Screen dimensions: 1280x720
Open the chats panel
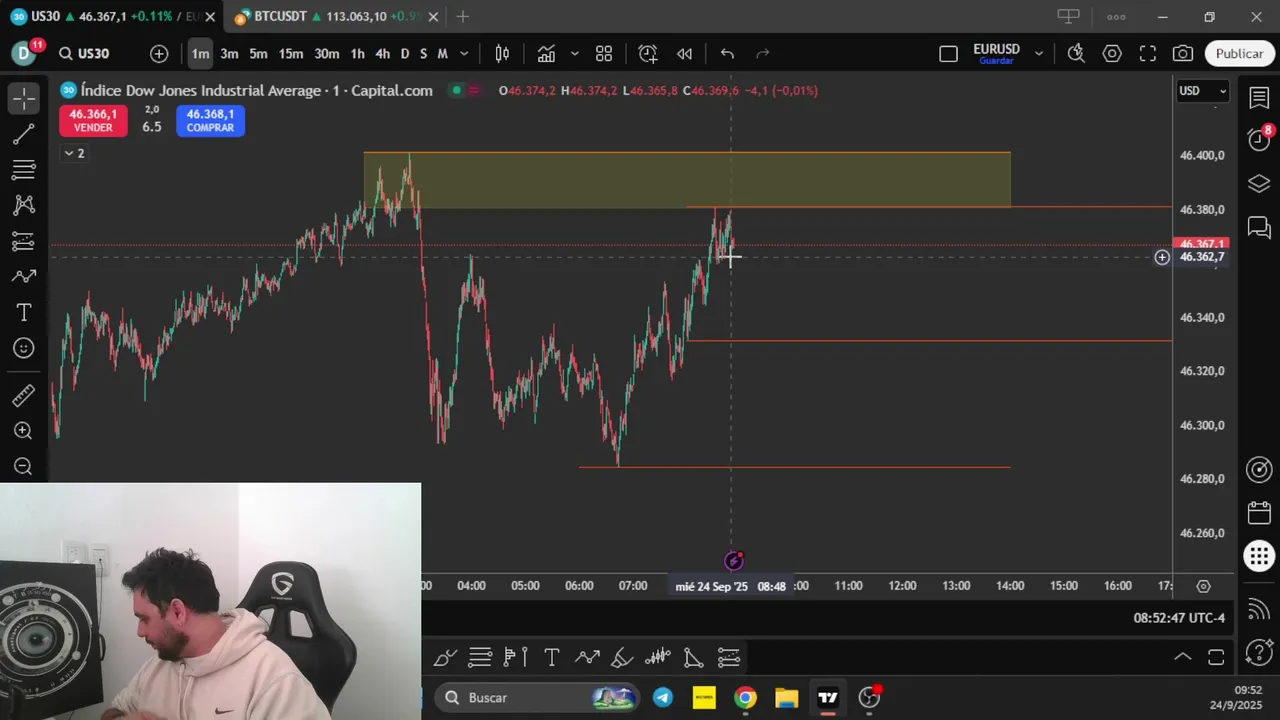[1259, 228]
